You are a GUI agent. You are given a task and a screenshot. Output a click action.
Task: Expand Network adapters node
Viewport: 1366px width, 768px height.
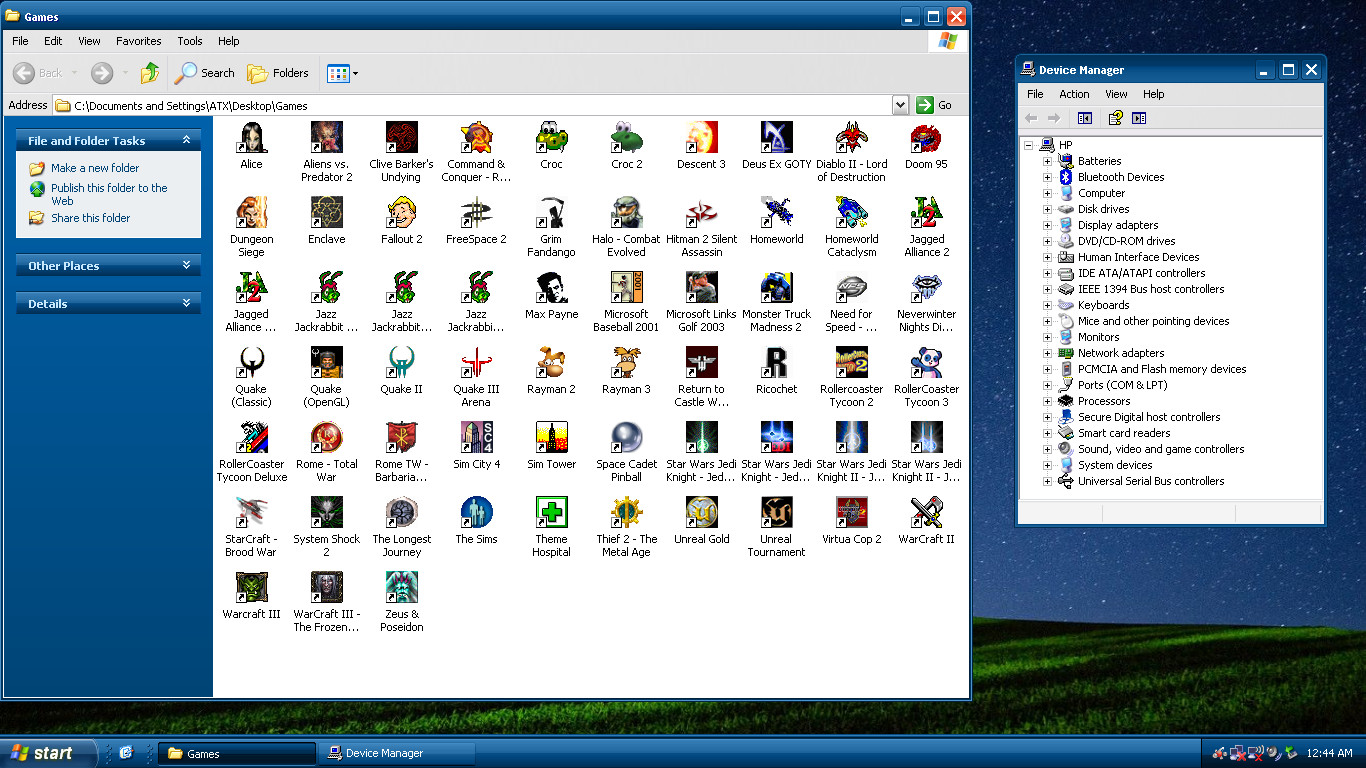[x=1048, y=353]
